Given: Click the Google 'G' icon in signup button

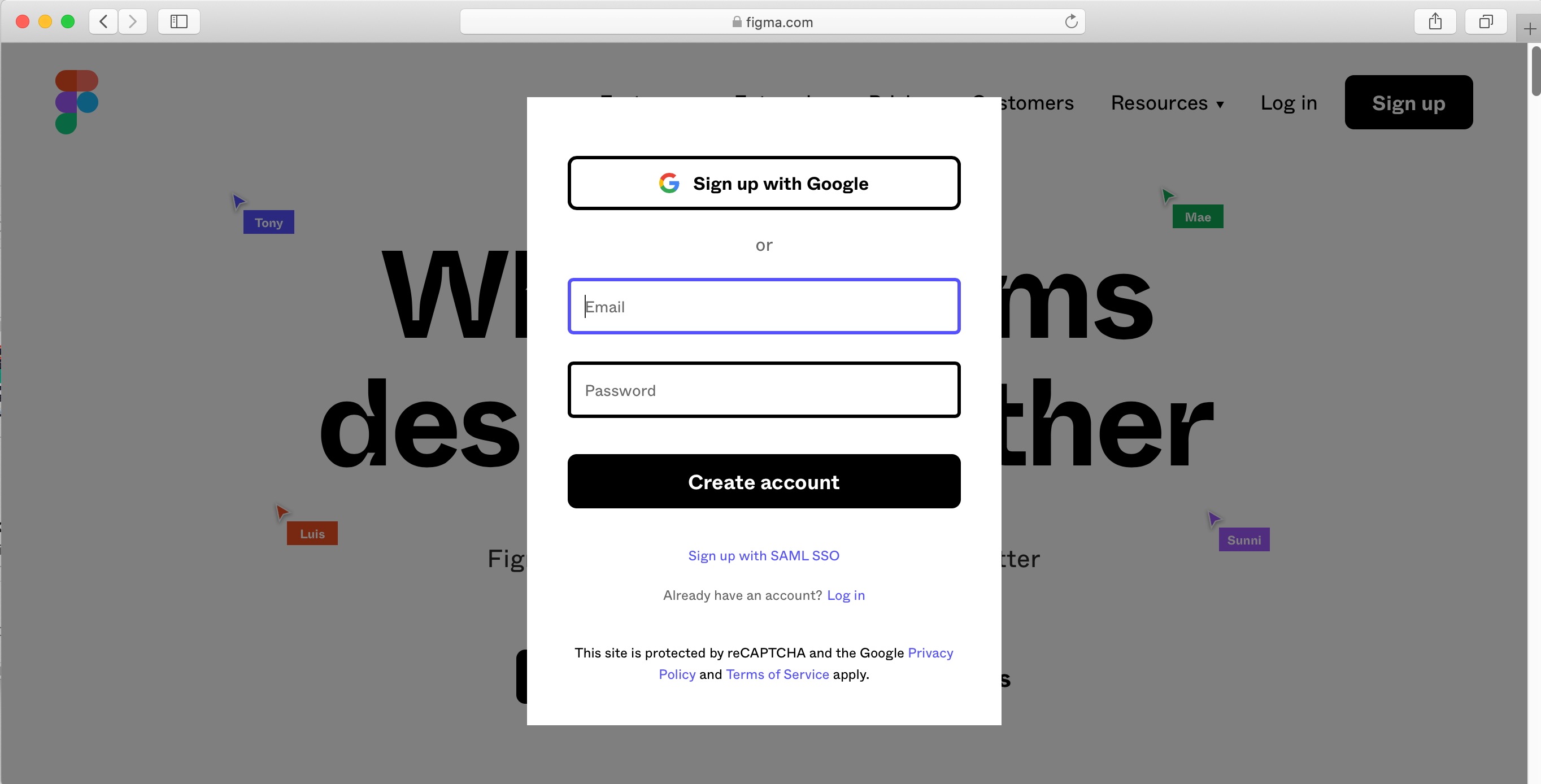Looking at the screenshot, I should pyautogui.click(x=670, y=183).
